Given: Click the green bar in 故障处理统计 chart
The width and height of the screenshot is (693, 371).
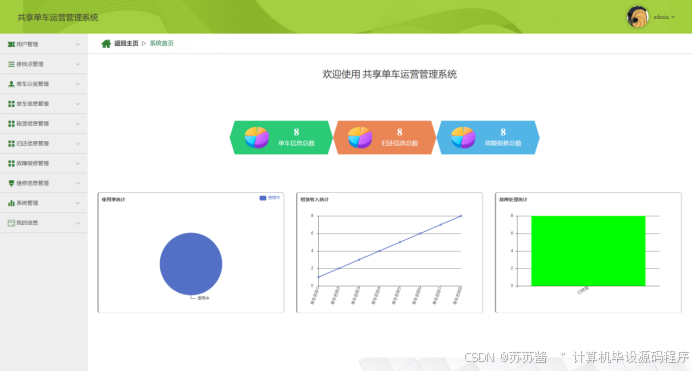Looking at the screenshot, I should pyautogui.click(x=588, y=251).
